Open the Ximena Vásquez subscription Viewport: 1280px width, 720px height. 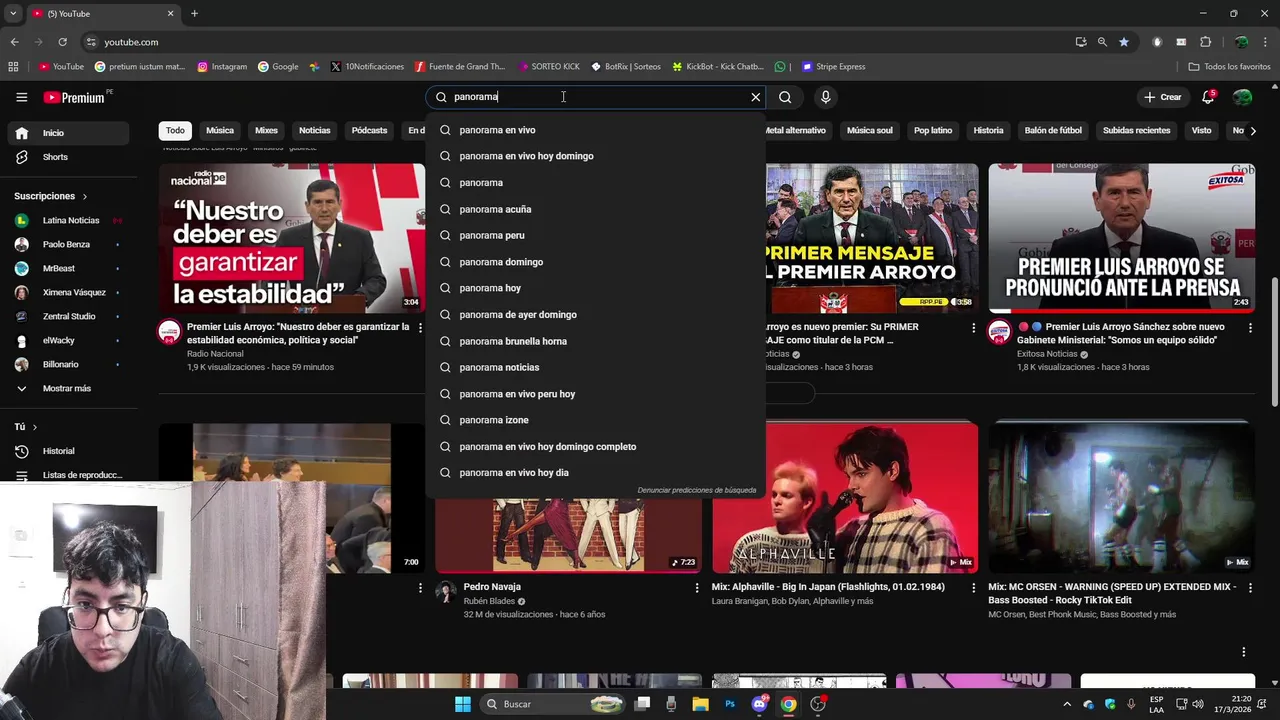coord(68,292)
